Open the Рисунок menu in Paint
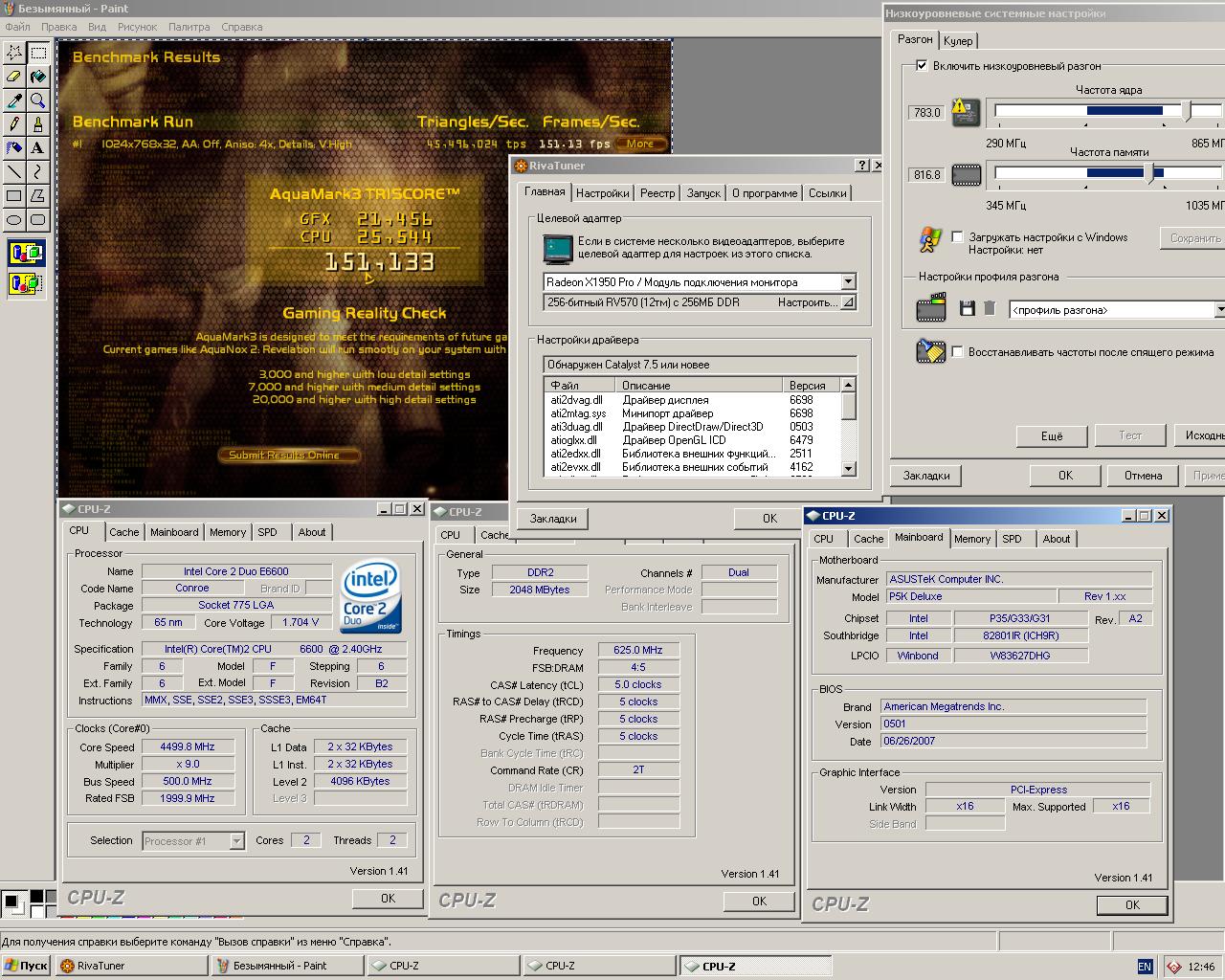Image resolution: width=1225 pixels, height=980 pixels. point(138,27)
